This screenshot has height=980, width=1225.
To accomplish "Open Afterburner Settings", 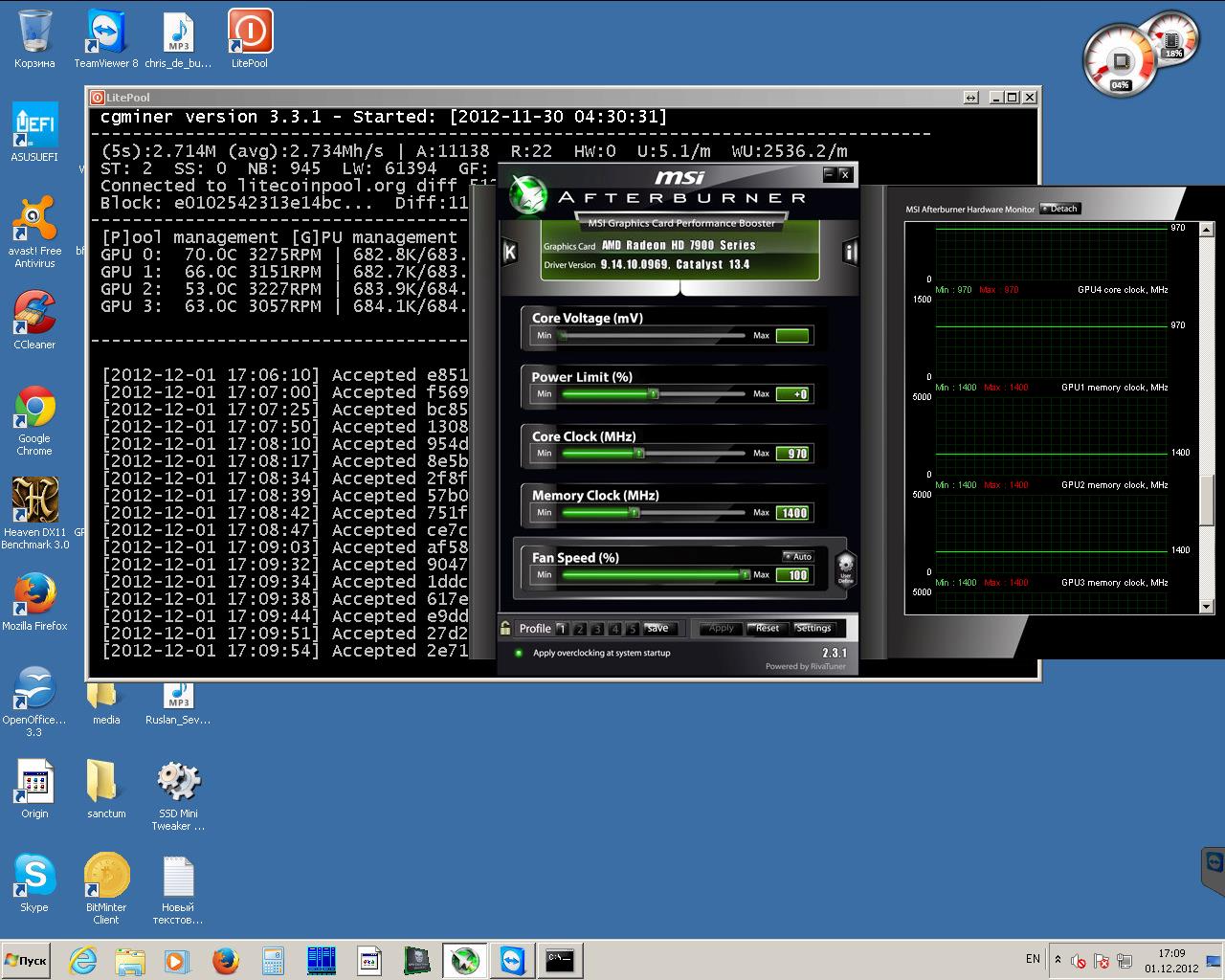I will click(813, 629).
